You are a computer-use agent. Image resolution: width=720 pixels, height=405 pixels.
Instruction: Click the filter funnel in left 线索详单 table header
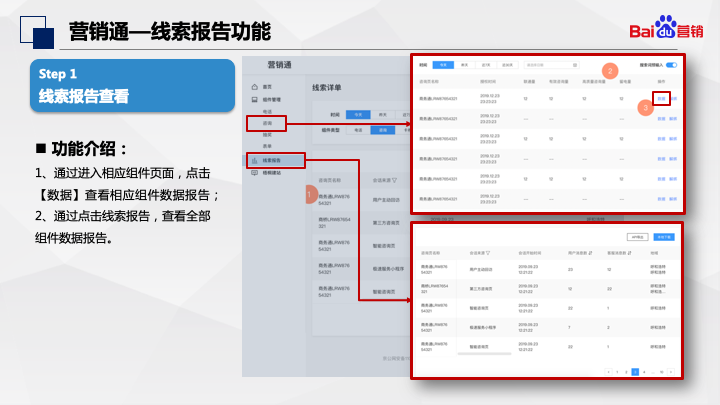tap(394, 180)
